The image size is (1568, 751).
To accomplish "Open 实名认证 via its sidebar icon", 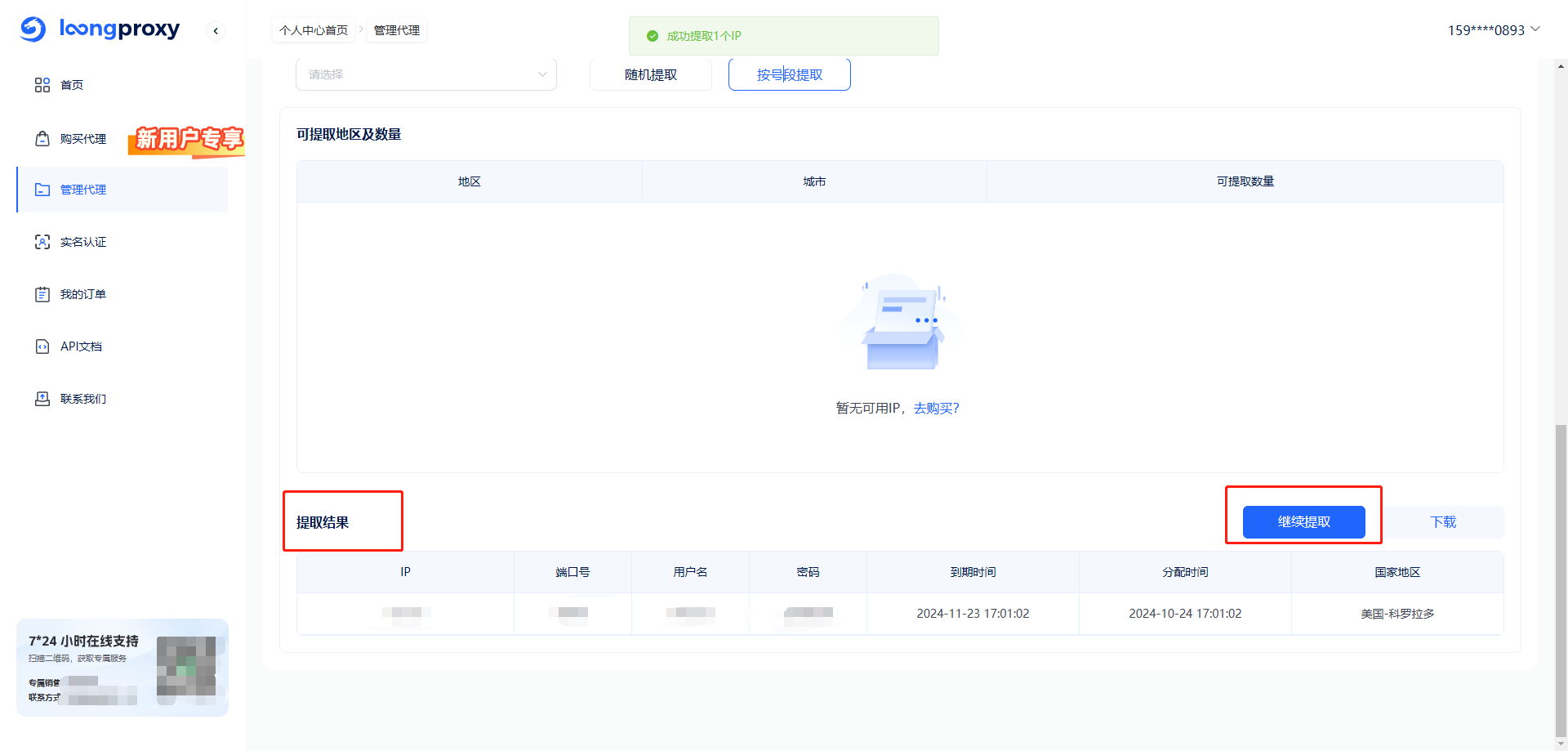I will click(x=42, y=241).
